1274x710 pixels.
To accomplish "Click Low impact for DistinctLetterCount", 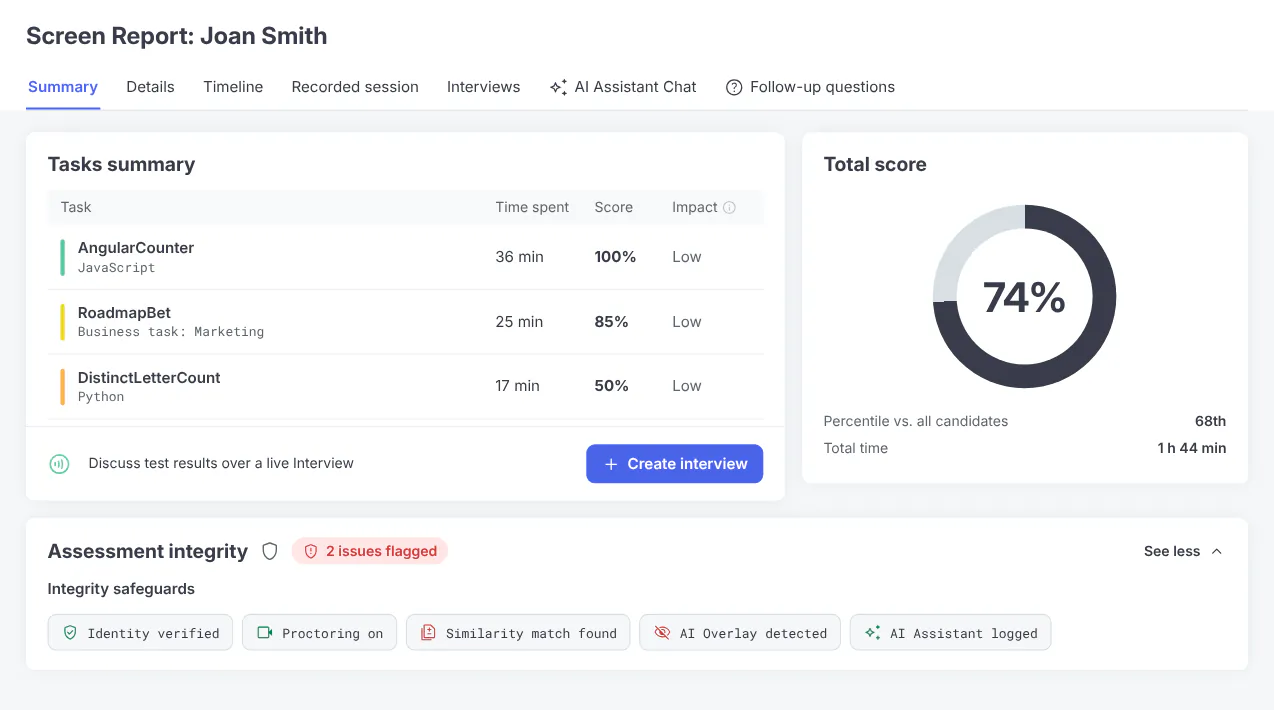I will 687,386.
